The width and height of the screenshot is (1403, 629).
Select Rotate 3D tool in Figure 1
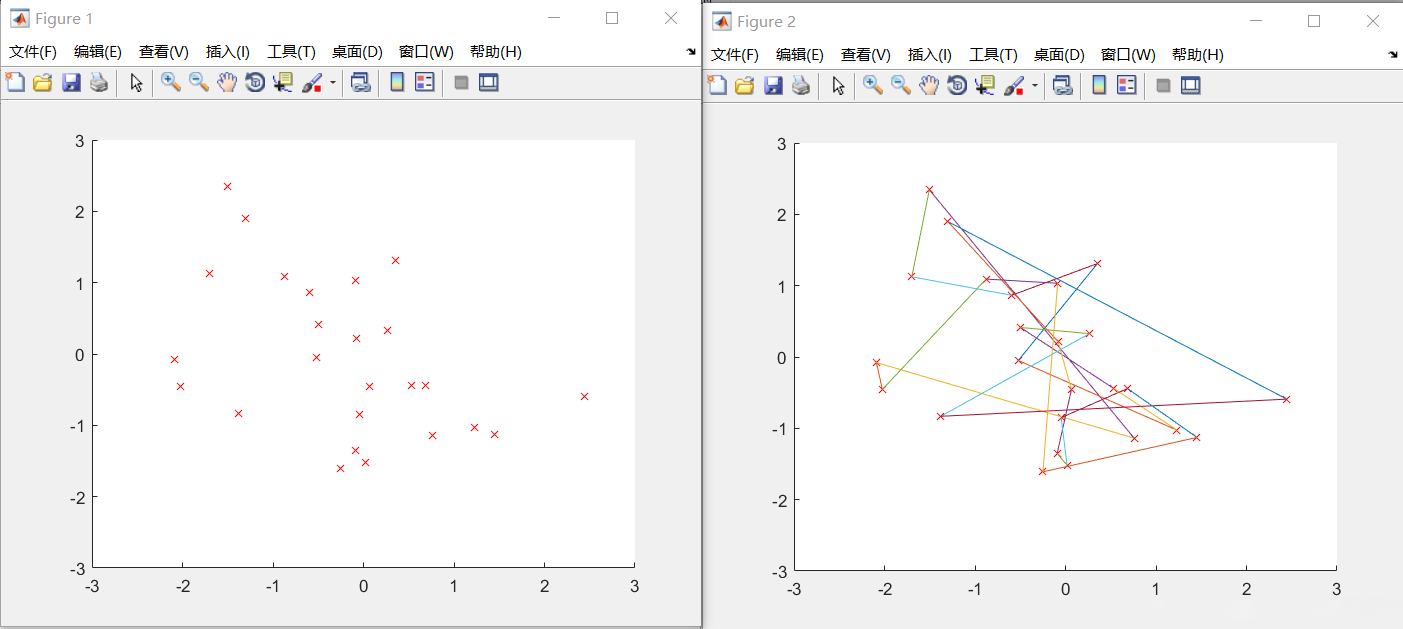[255, 83]
